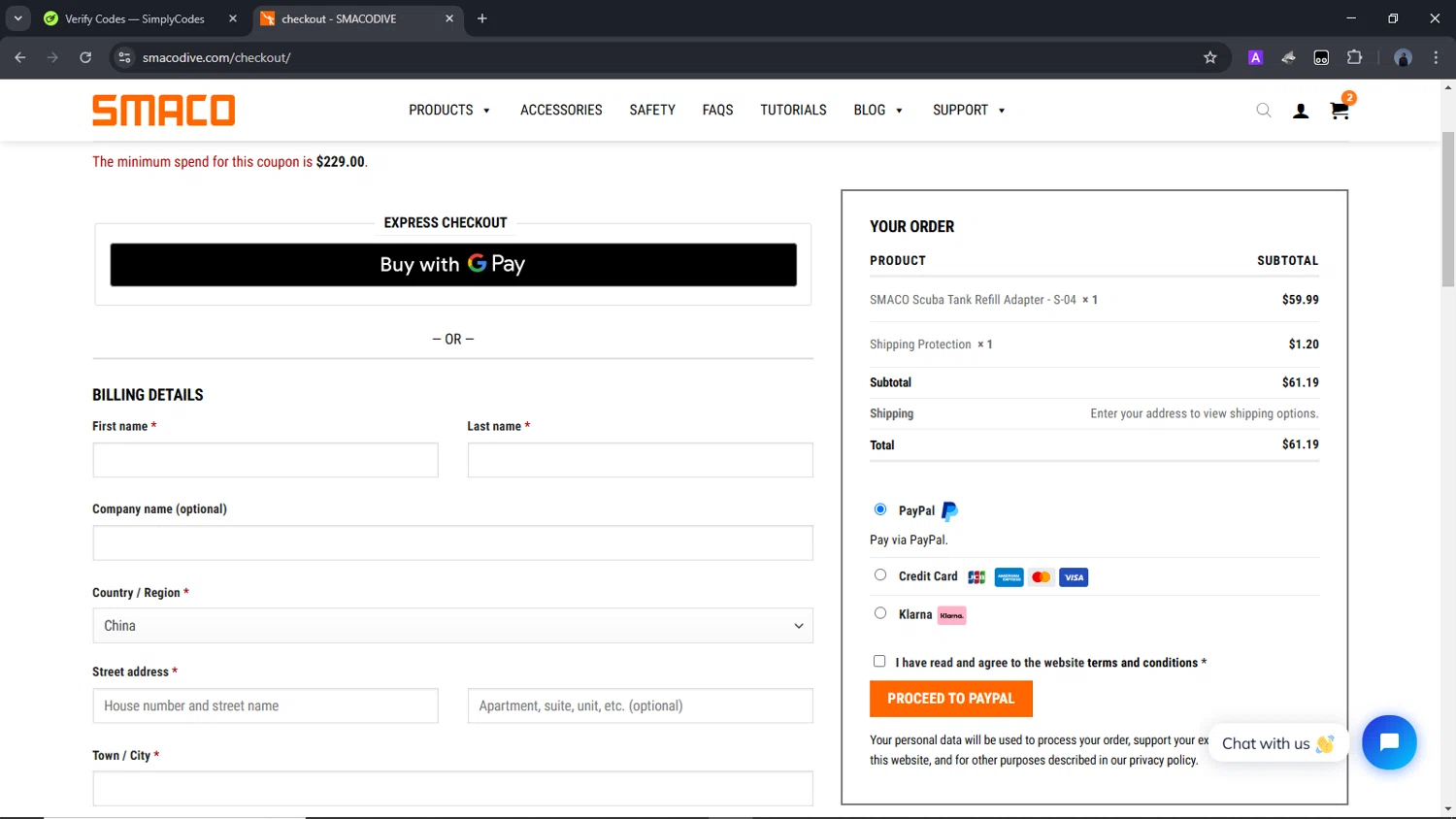
Task: Click the Klarna badge icon
Action: 952,615
